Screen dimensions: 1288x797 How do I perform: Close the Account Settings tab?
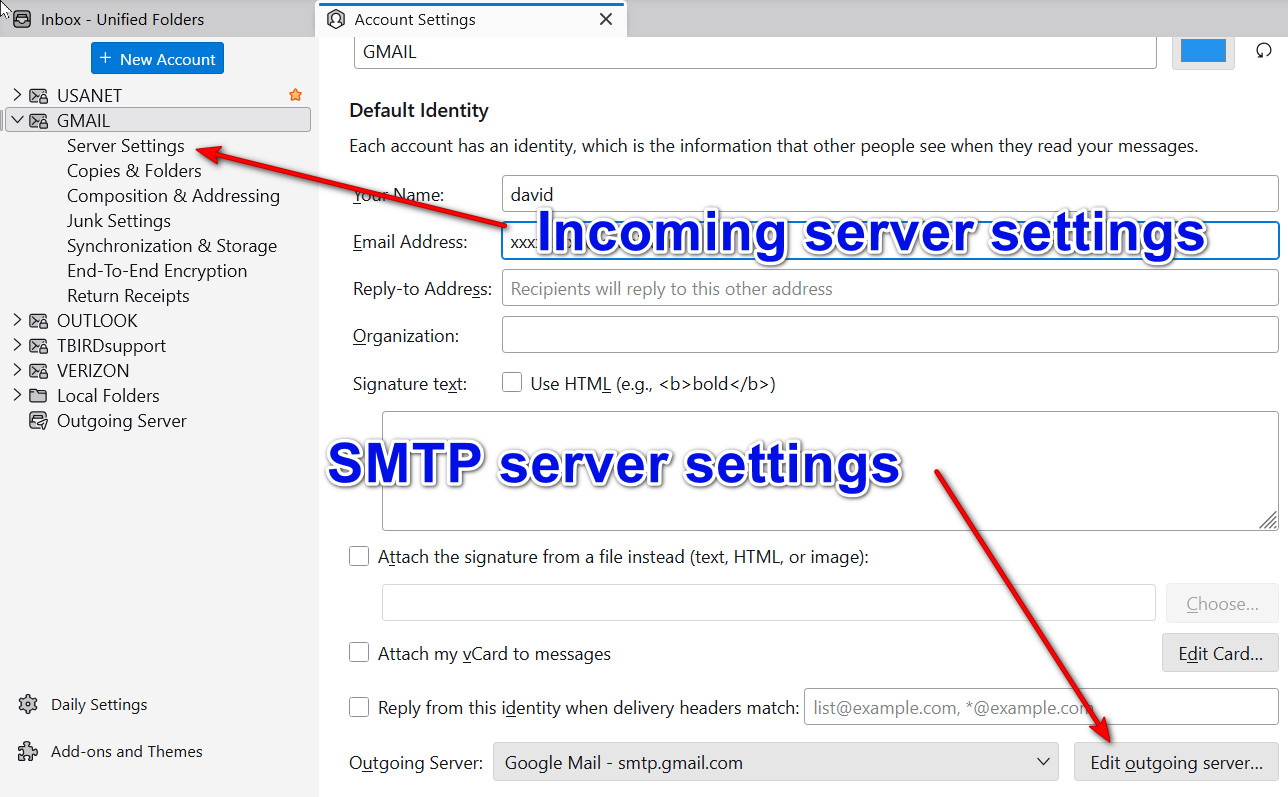click(605, 19)
